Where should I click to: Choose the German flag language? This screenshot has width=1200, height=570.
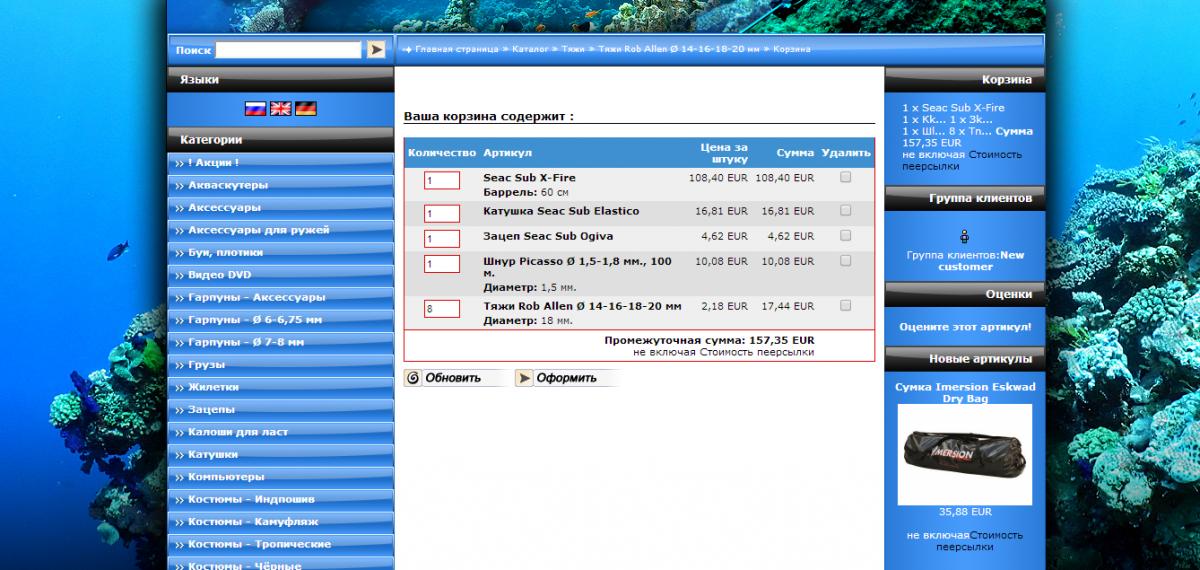(x=306, y=108)
